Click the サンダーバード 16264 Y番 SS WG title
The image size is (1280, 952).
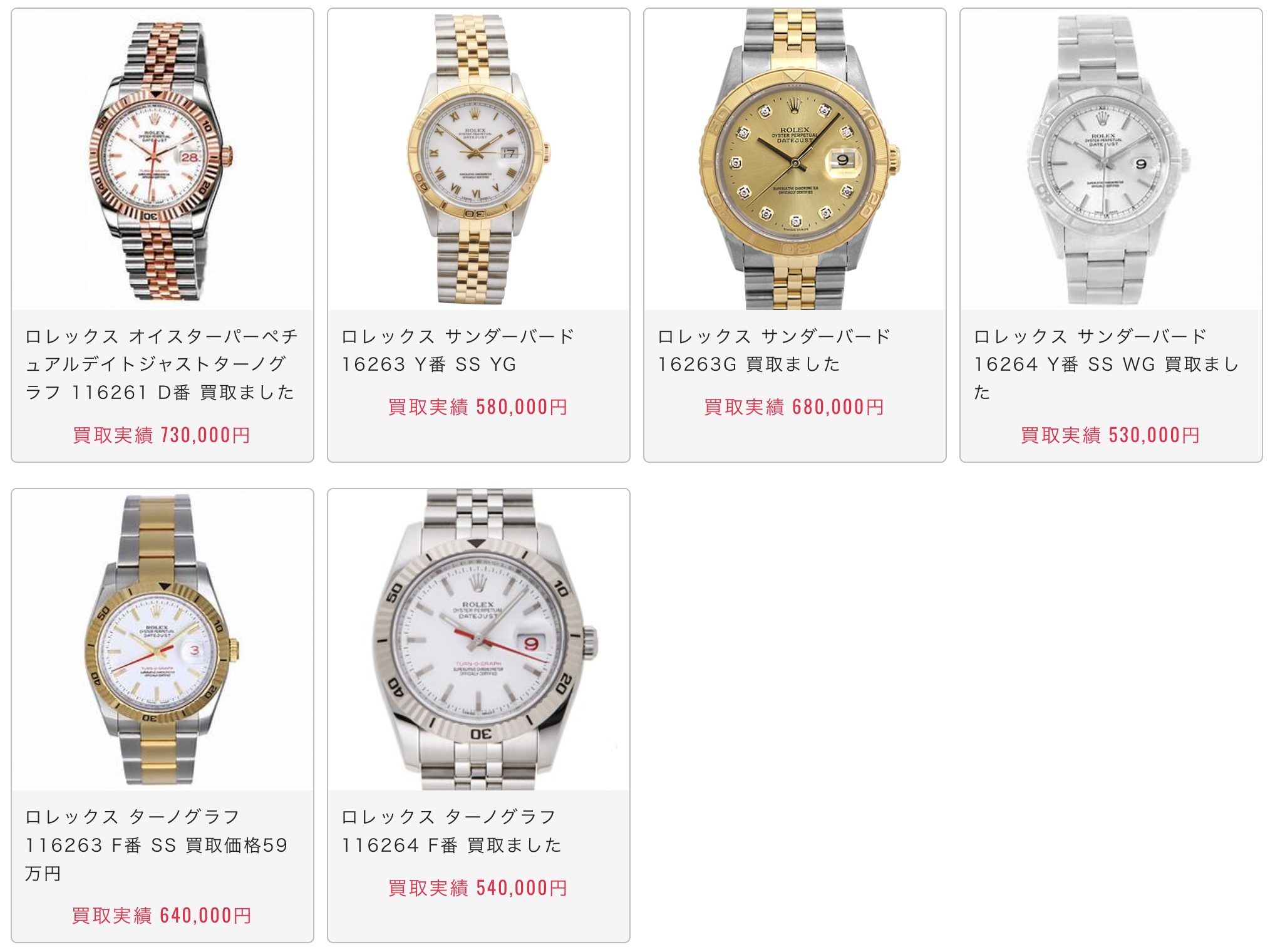[1106, 364]
